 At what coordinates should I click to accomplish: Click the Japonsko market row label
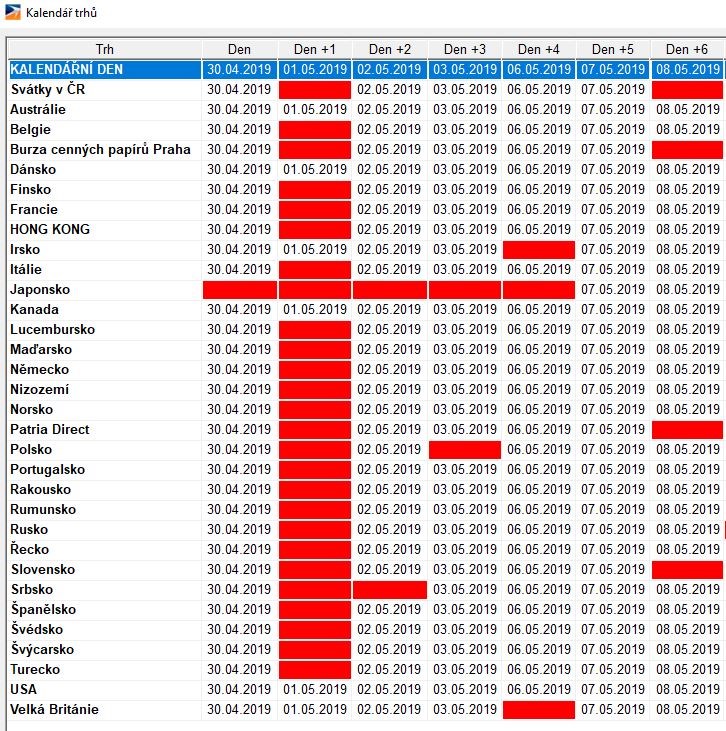(x=40, y=290)
